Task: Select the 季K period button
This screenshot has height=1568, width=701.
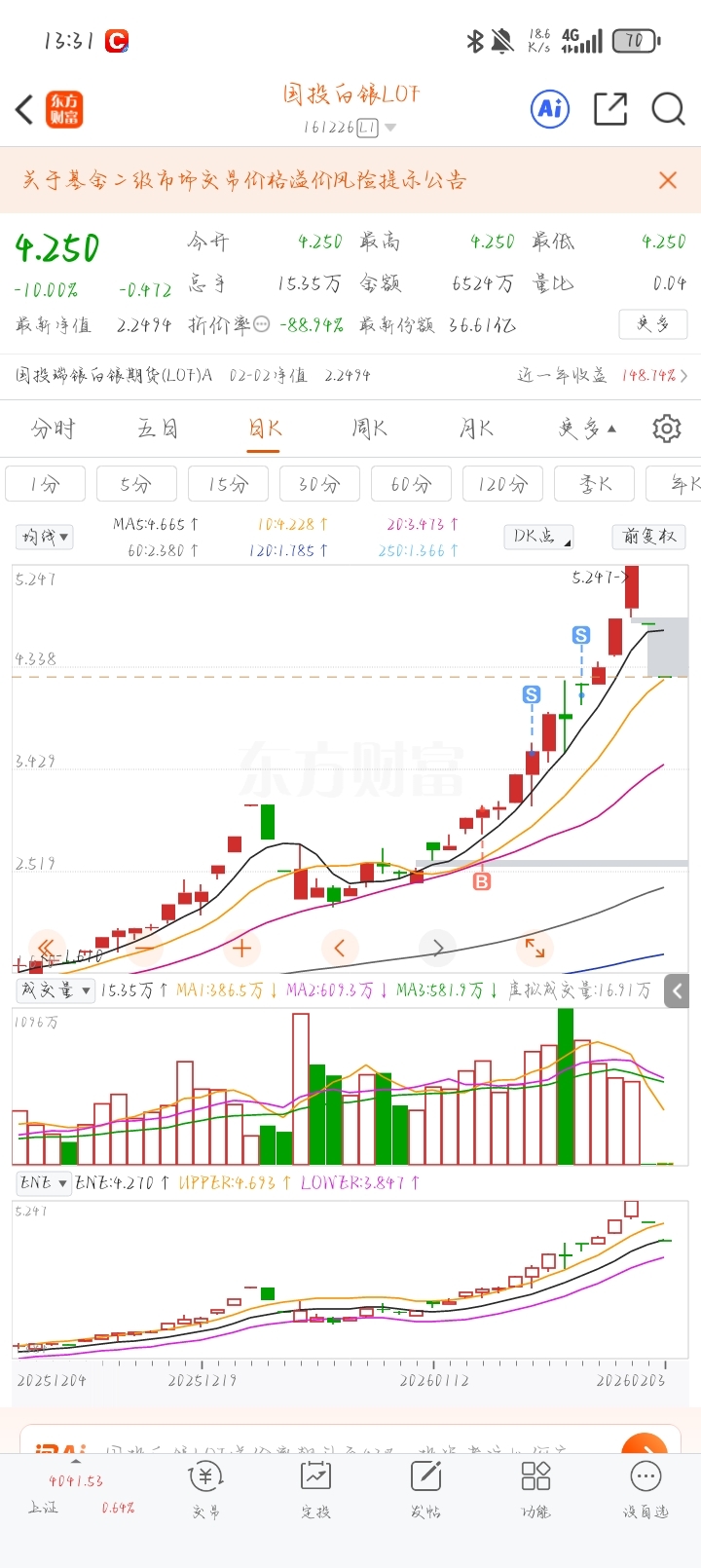Action: (594, 484)
